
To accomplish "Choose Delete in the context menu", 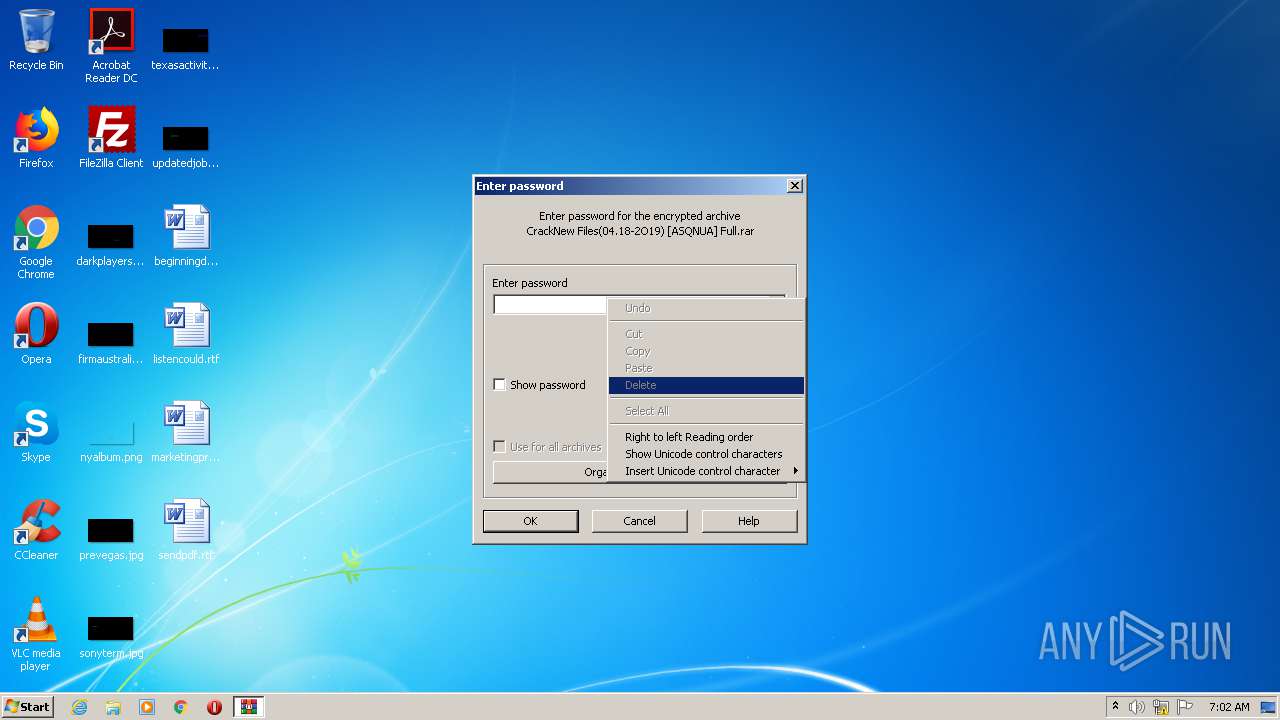I will (706, 385).
